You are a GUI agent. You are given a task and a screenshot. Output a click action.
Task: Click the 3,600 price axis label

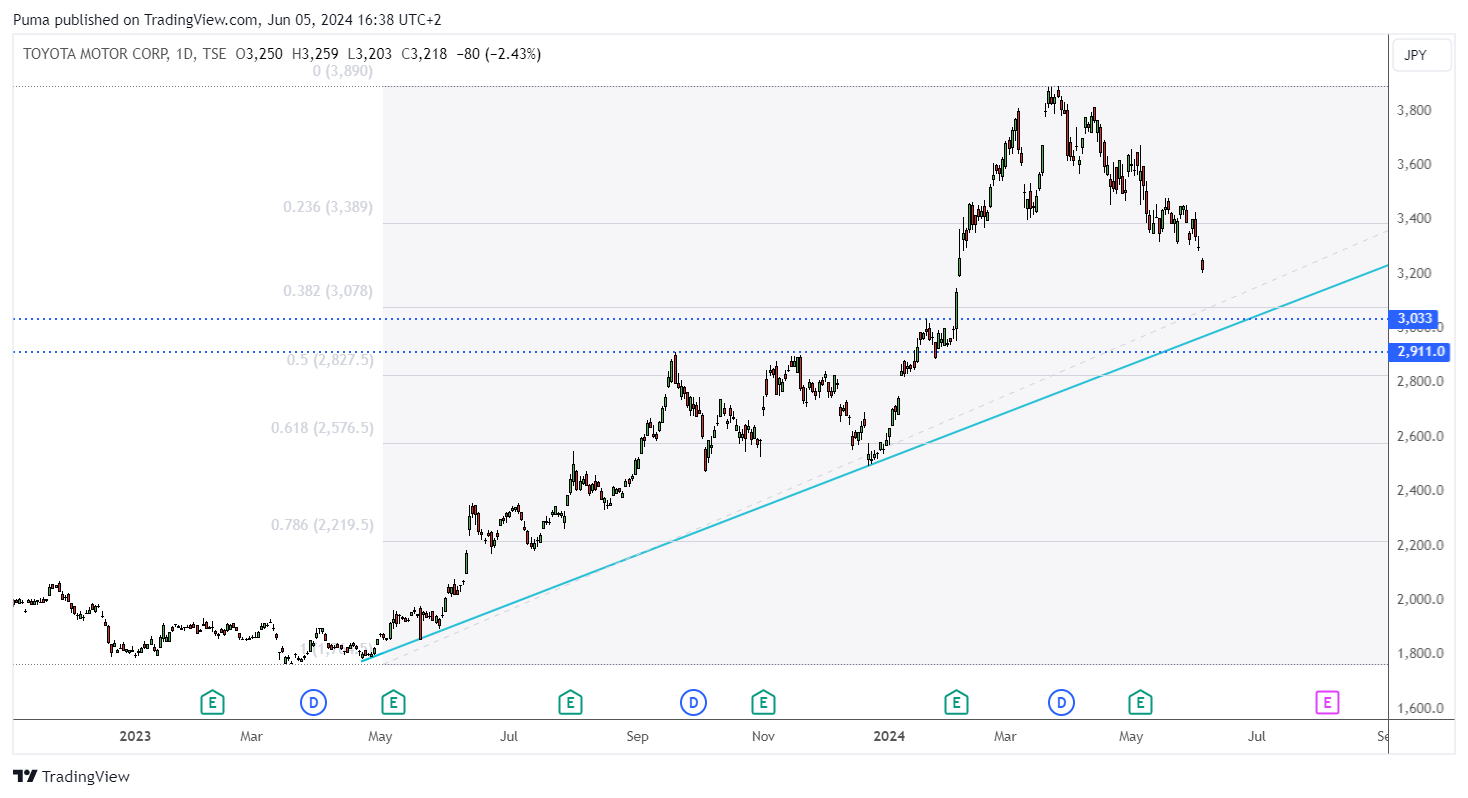click(1414, 164)
